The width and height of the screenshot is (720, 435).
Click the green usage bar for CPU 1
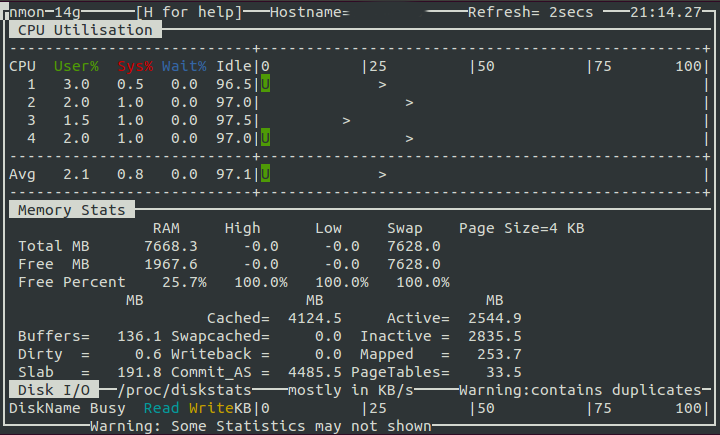265,84
